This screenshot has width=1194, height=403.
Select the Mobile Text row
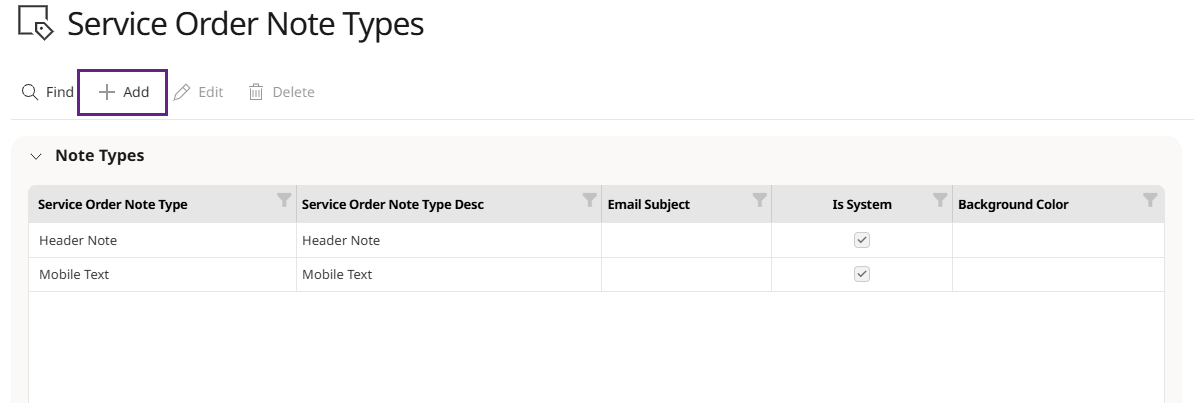click(x=596, y=274)
